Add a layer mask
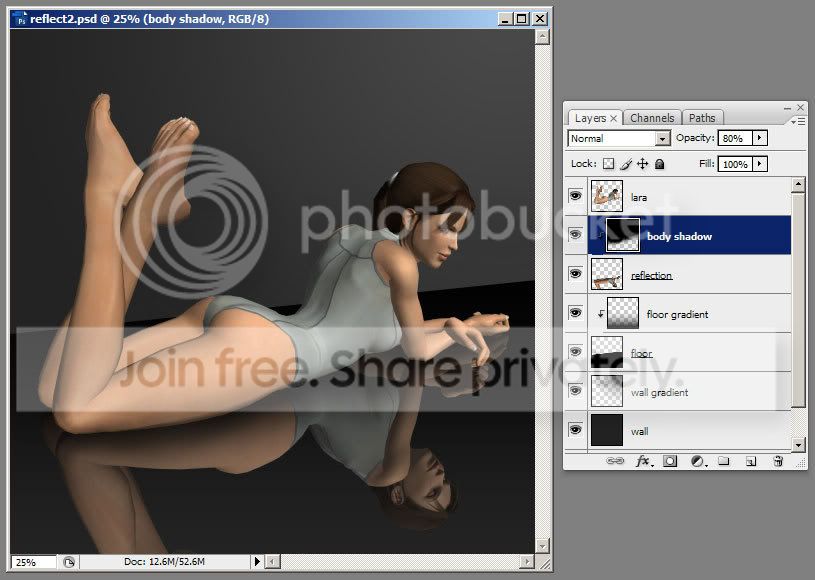Screen dimensions: 815x580 click(x=670, y=461)
